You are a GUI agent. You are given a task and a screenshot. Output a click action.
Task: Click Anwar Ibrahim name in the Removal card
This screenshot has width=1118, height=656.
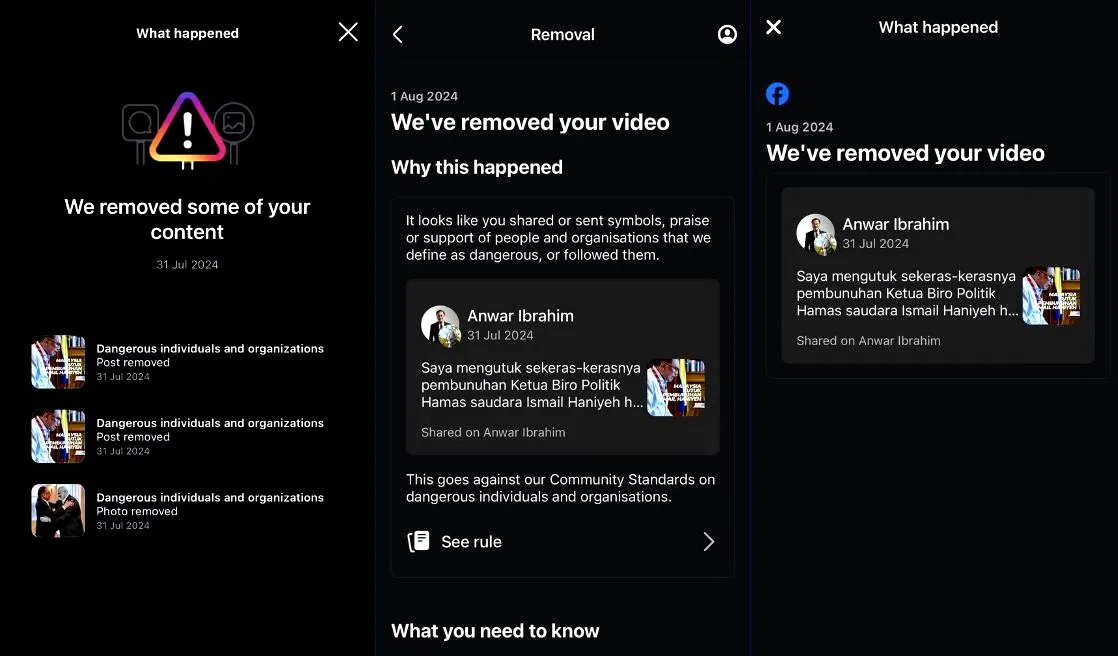click(x=520, y=316)
